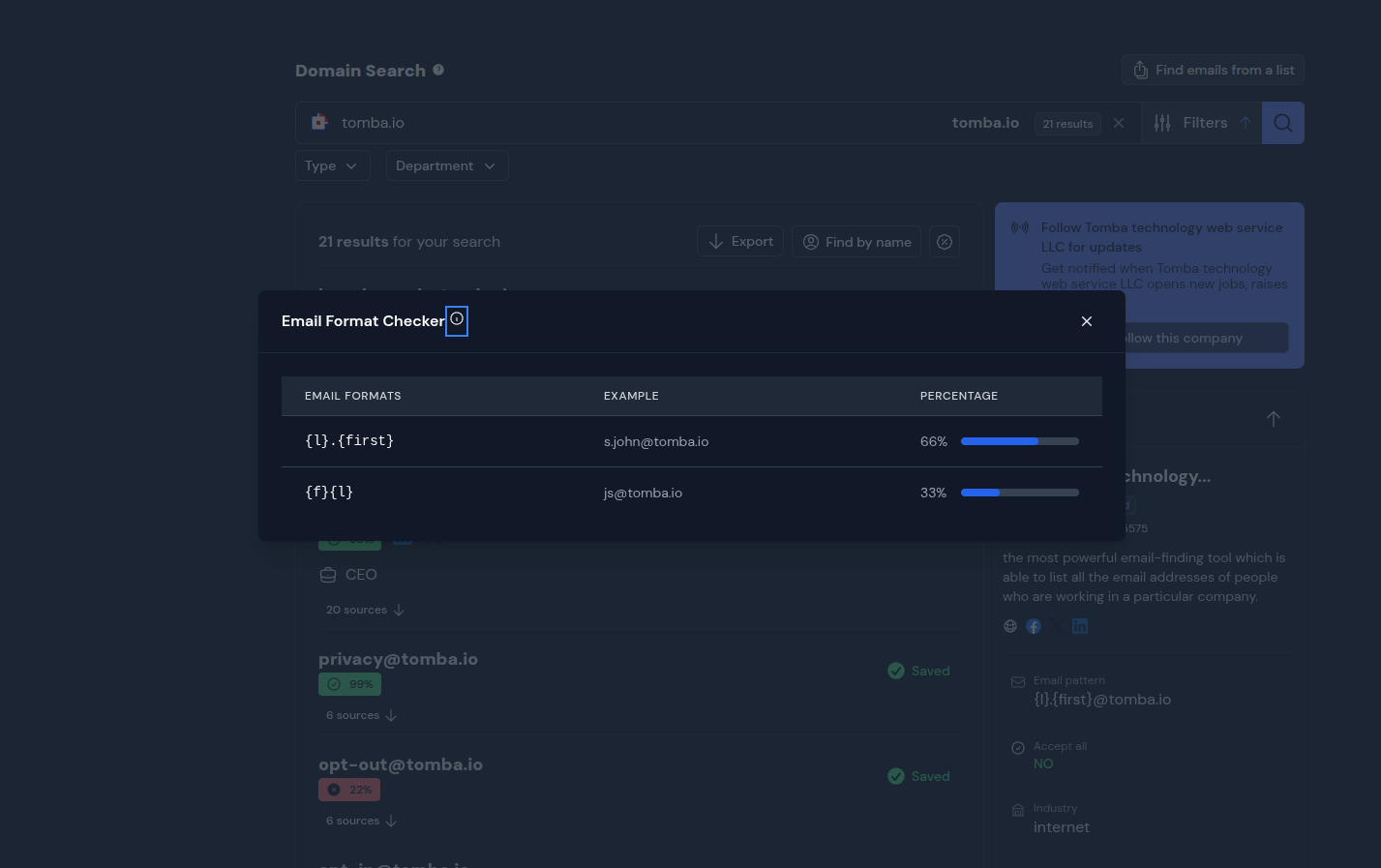The height and width of the screenshot is (868, 1381).
Task: Click the Export button
Action: (x=740, y=242)
